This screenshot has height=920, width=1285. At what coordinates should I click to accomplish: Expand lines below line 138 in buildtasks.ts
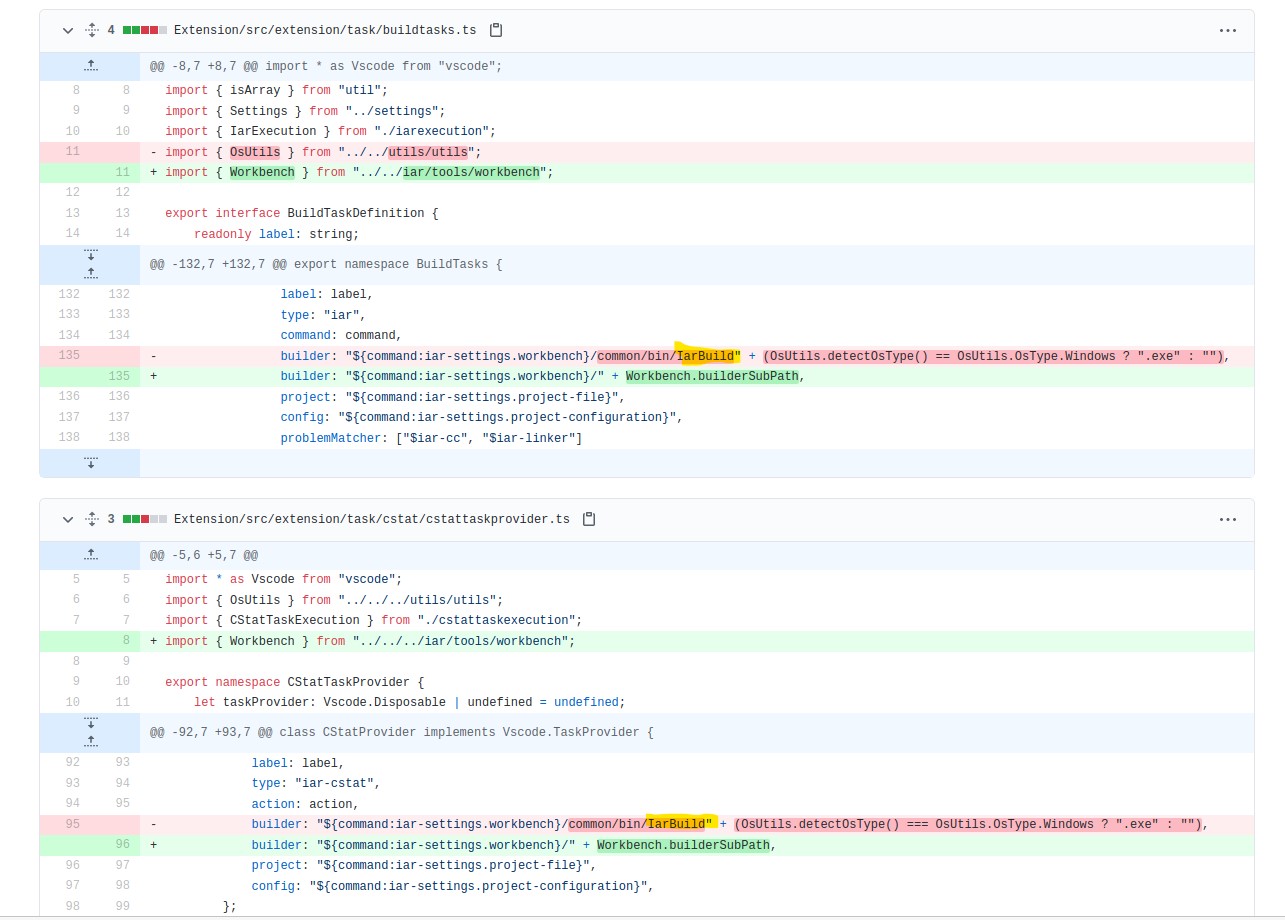tap(90, 462)
